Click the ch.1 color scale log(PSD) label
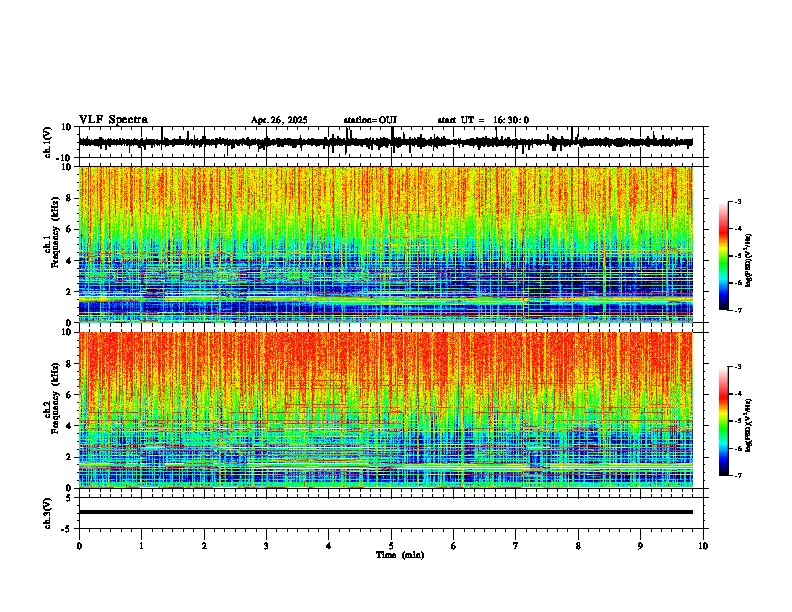Image resolution: width=792 pixels, height=612 pixels. point(749,260)
